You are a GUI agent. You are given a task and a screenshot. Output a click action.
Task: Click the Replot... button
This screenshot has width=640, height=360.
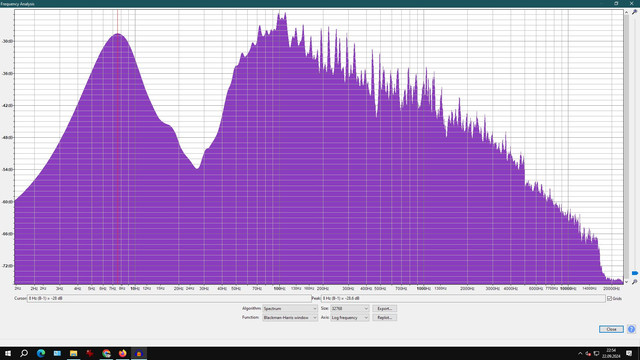coord(384,318)
